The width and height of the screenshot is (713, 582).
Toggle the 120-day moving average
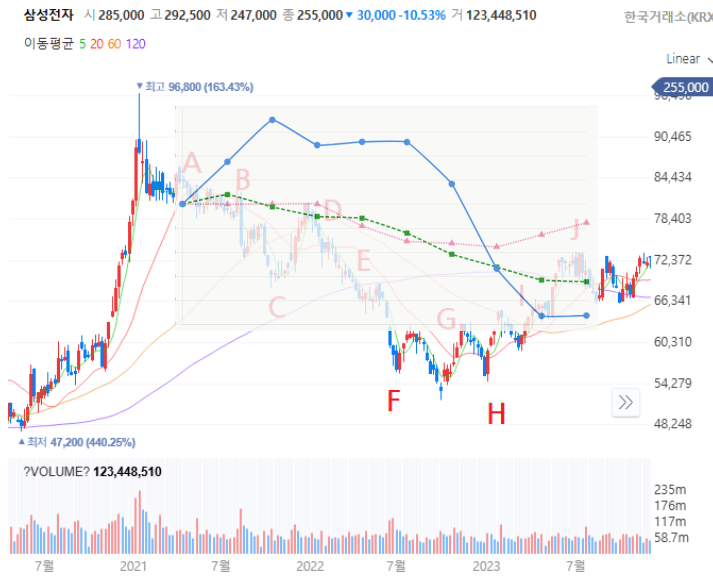click(x=136, y=44)
